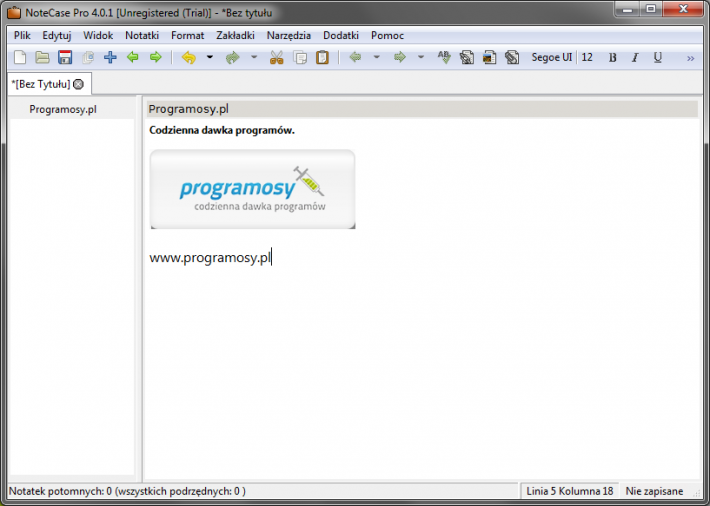
Task: Minimize the NoteCase Pro window
Action: (x=627, y=9)
